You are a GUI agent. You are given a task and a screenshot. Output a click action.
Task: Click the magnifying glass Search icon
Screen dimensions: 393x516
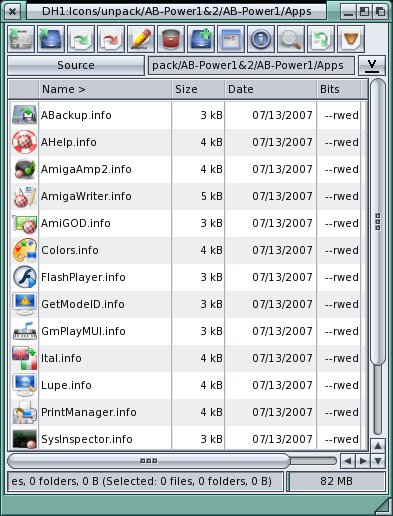click(291, 39)
